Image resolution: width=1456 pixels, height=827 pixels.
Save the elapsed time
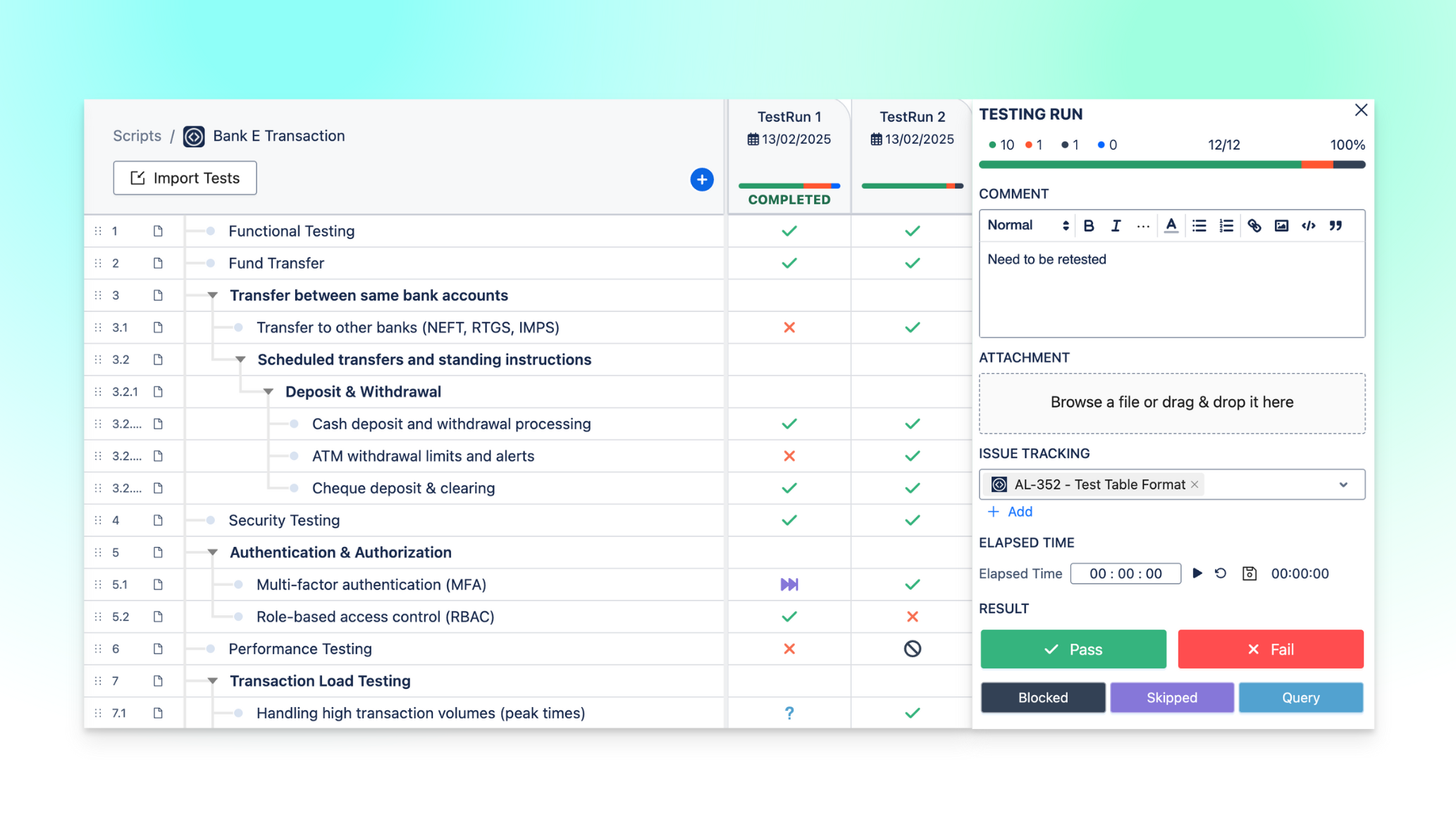(1249, 573)
